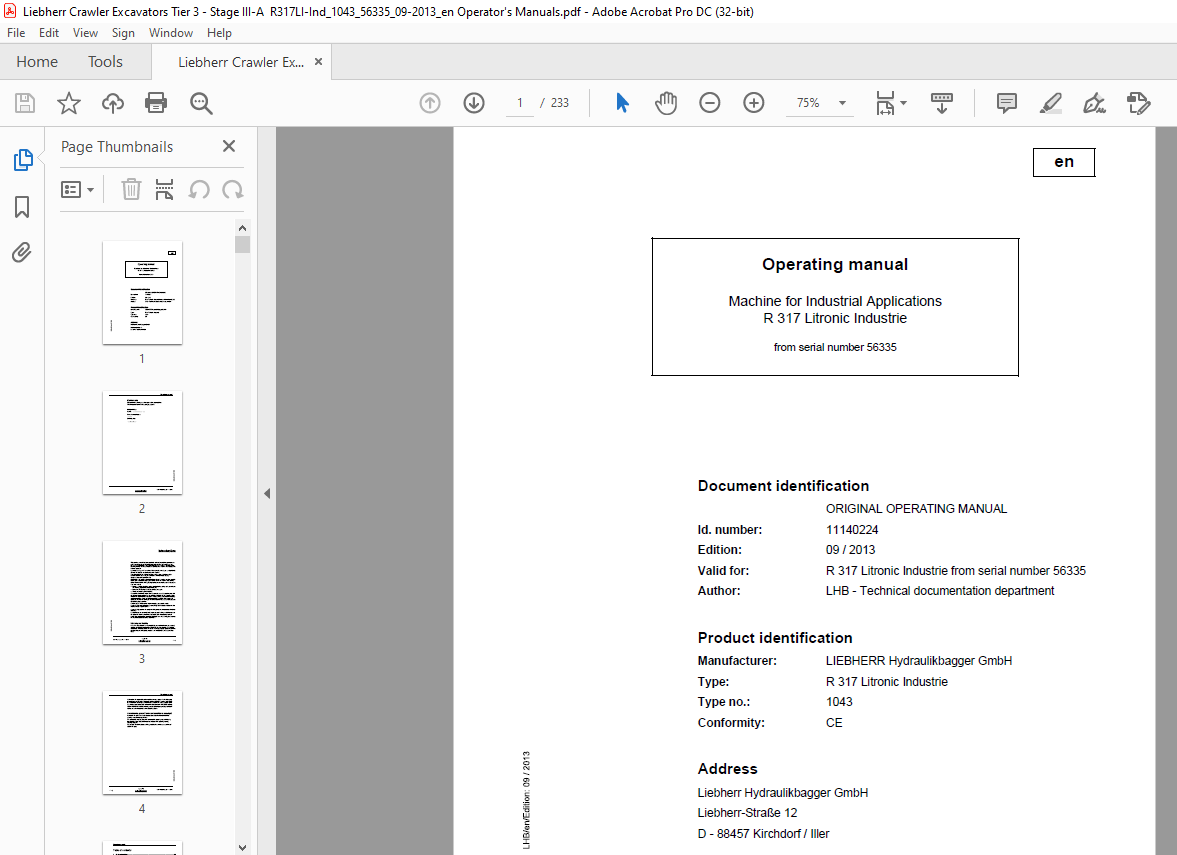Screen dimensions: 1177x855
Task: Switch to the Home tab
Action: (37, 62)
